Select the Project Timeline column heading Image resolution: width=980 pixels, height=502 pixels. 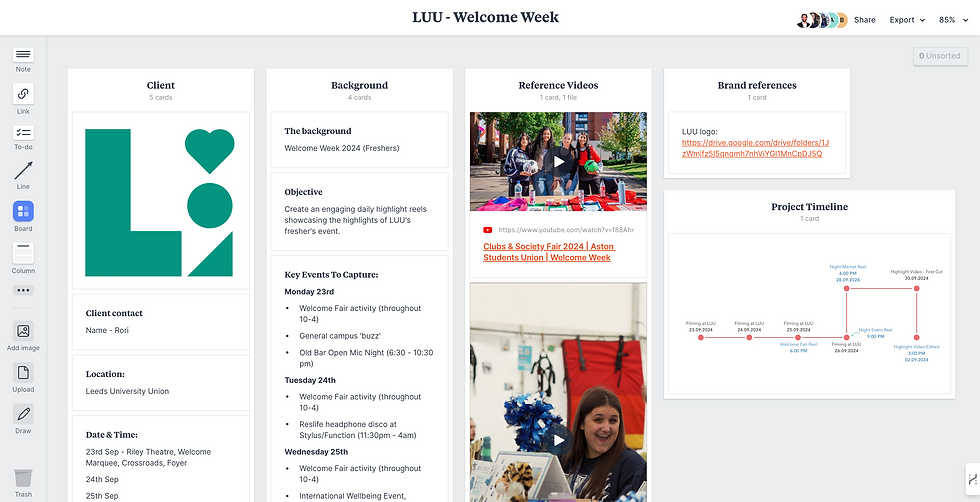(x=809, y=207)
